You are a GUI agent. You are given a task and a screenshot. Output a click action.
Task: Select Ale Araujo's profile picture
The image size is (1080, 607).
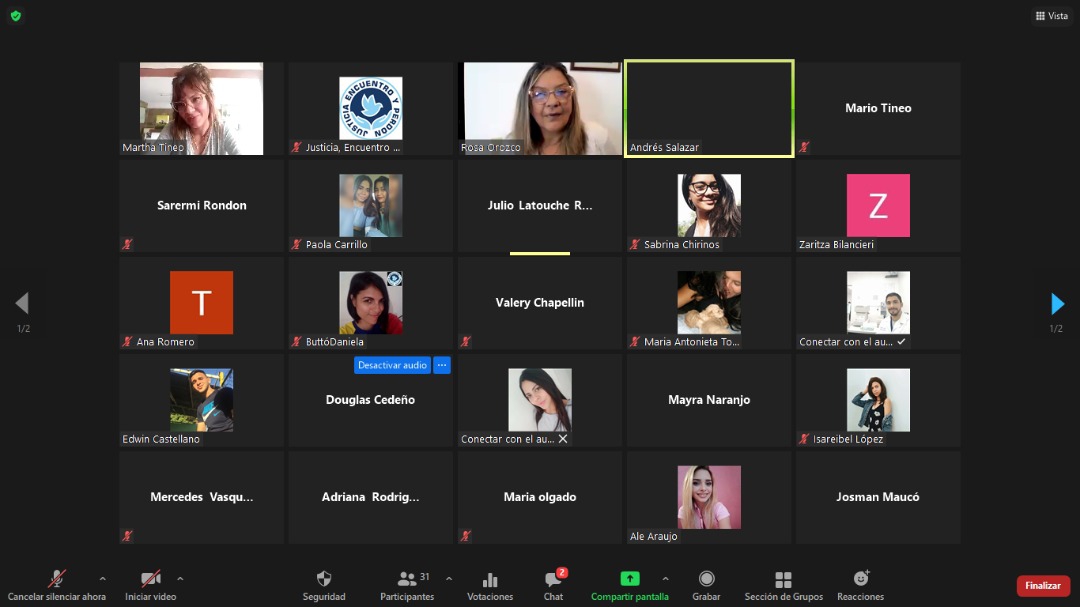709,497
